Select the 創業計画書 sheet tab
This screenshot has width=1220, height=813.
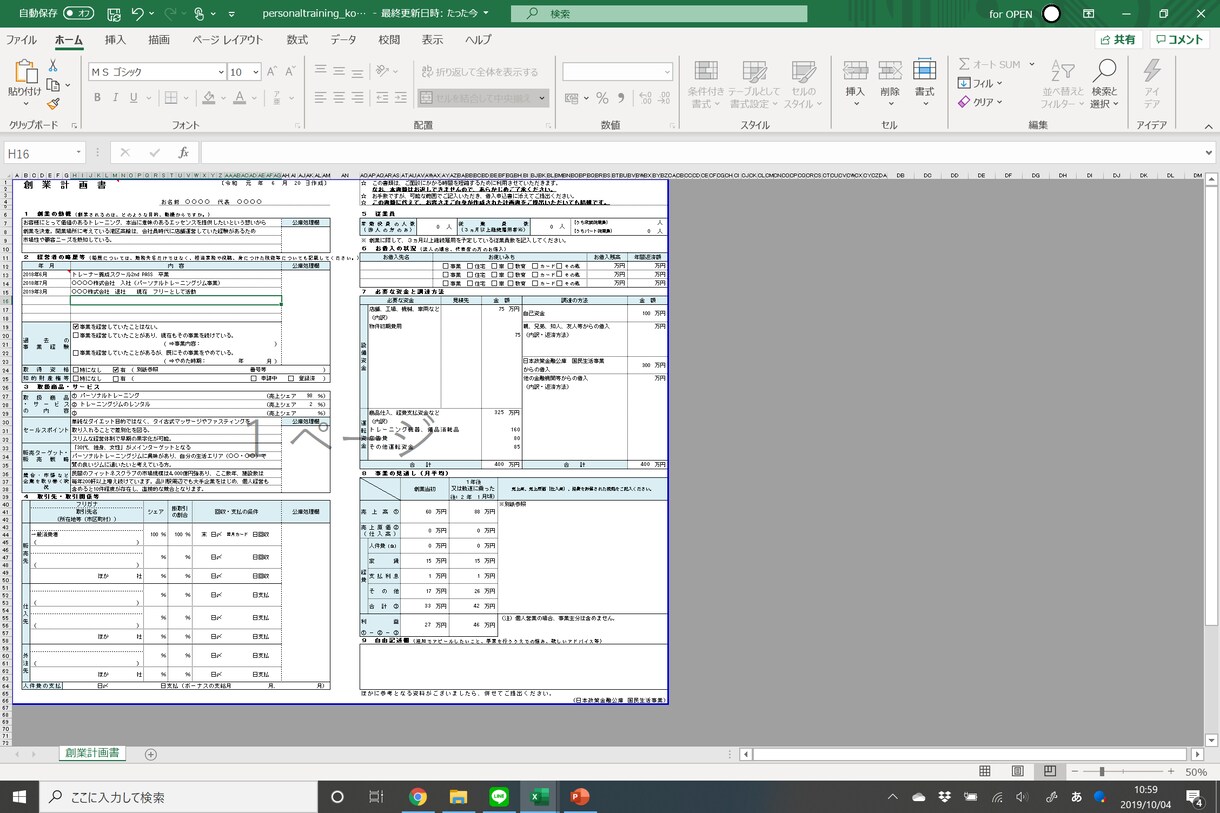click(92, 753)
